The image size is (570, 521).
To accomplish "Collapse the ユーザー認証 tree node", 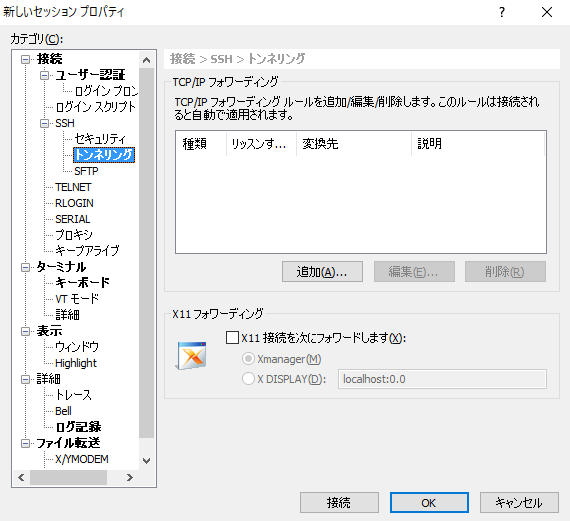I will pos(44,75).
